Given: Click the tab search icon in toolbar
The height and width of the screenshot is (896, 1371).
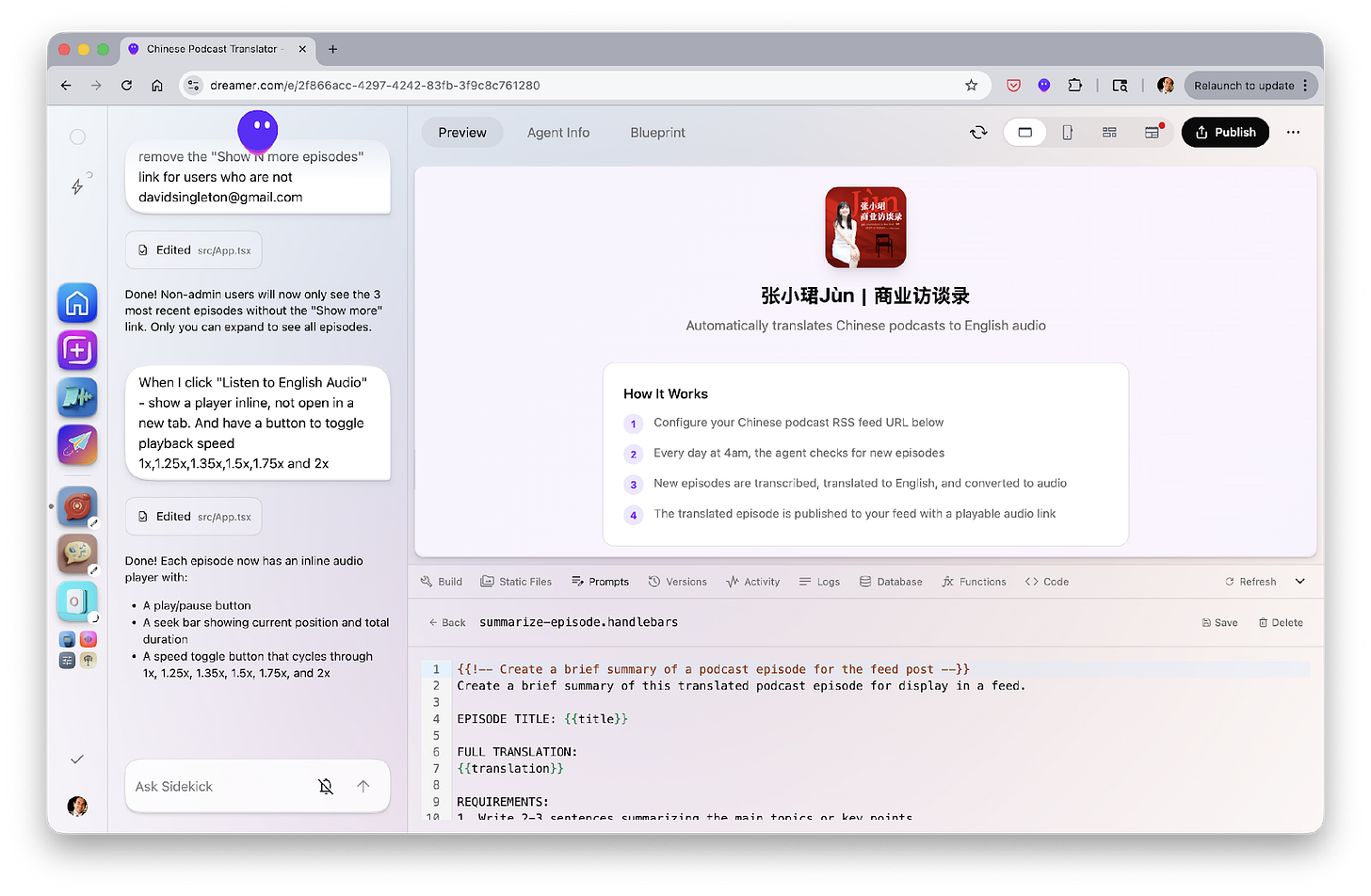Looking at the screenshot, I should click(1120, 86).
